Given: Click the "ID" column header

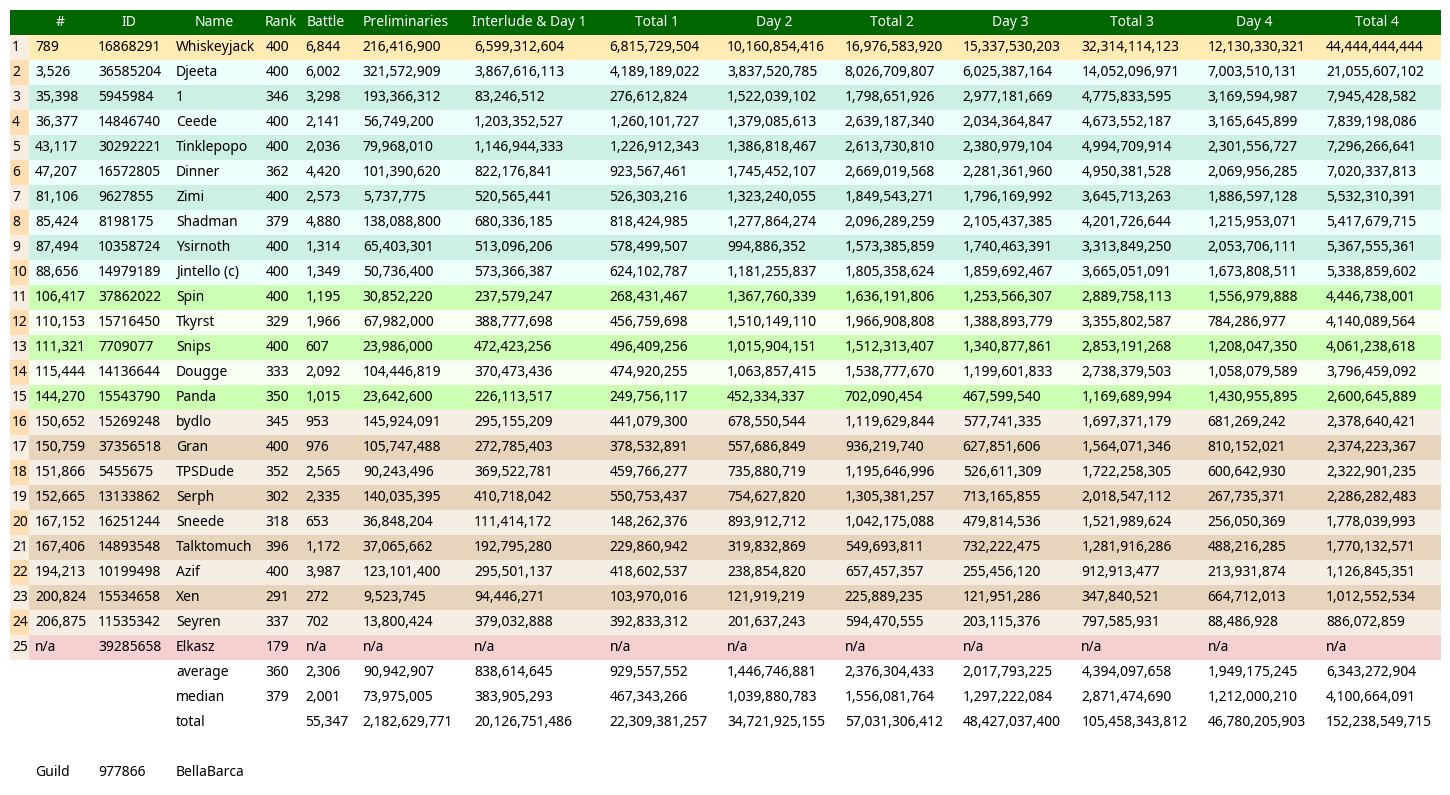Looking at the screenshot, I should [128, 21].
